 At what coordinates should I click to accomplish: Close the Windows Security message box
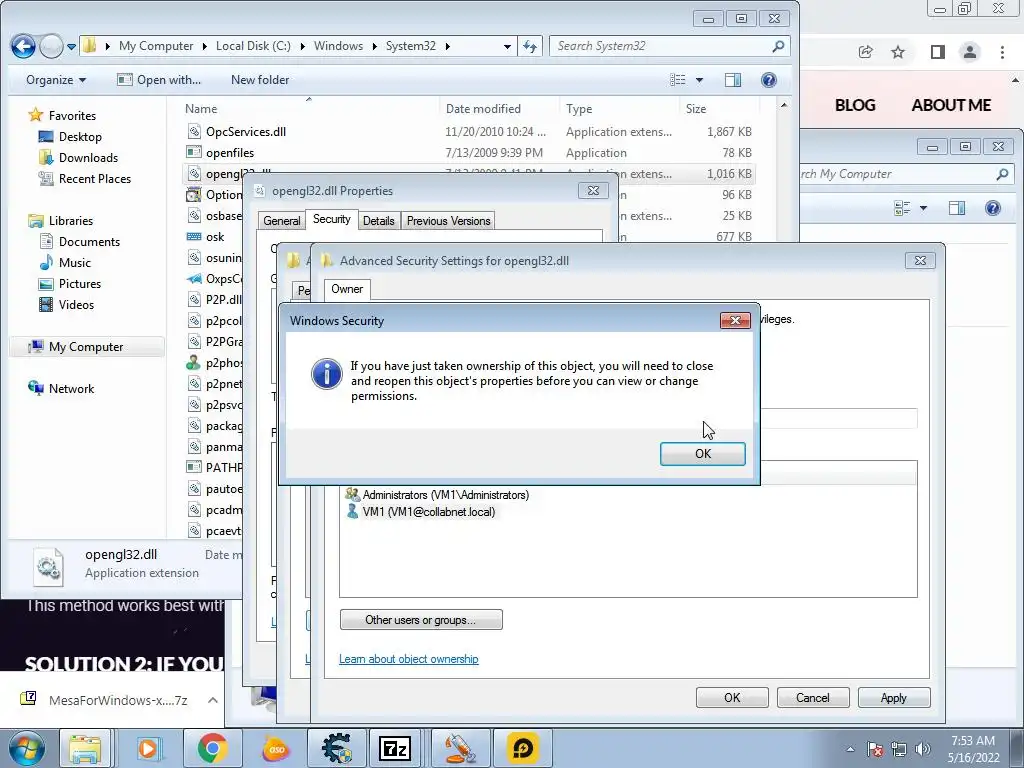click(x=735, y=320)
